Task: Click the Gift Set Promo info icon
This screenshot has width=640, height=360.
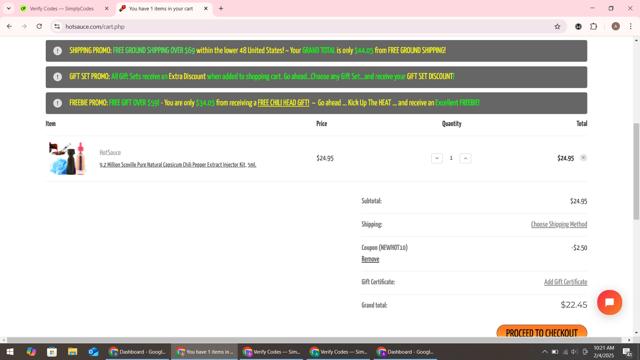Action: (x=58, y=77)
